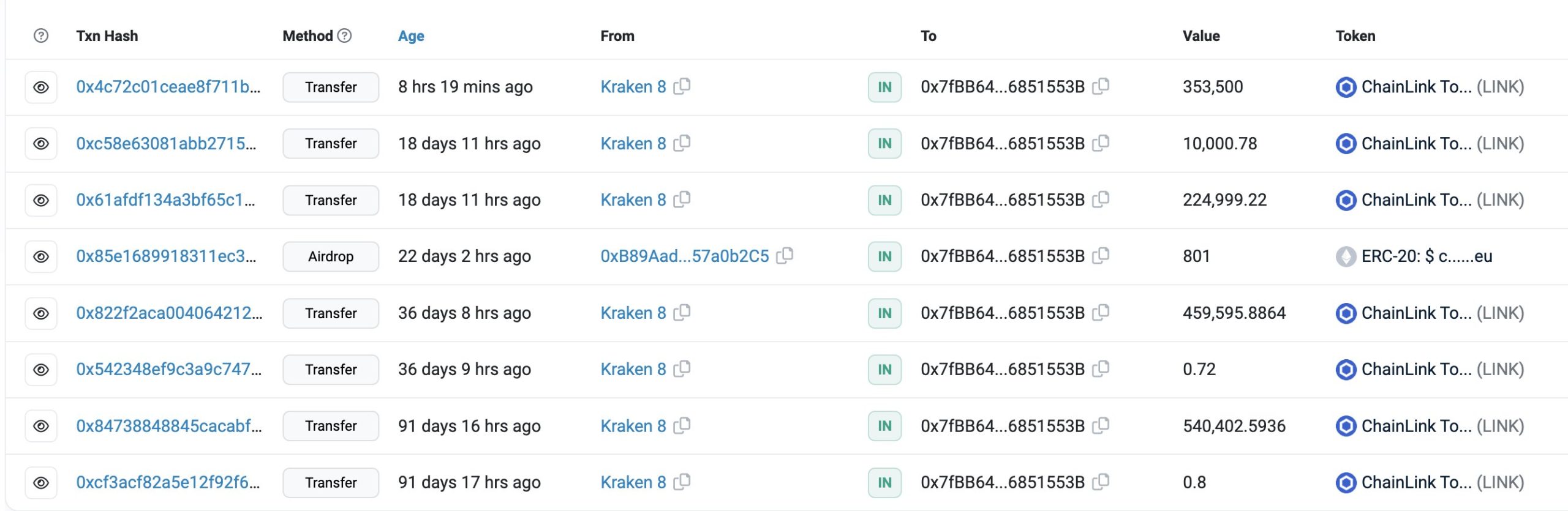Open ChainLink Token link in 10,000.78 row

click(x=1415, y=143)
